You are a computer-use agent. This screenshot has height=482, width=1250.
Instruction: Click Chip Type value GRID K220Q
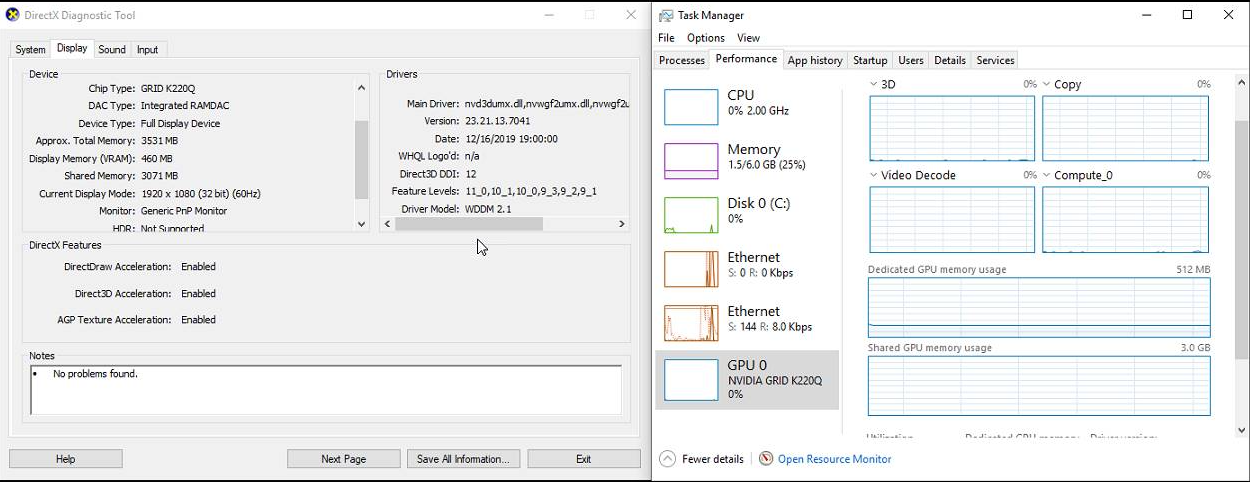coord(168,89)
